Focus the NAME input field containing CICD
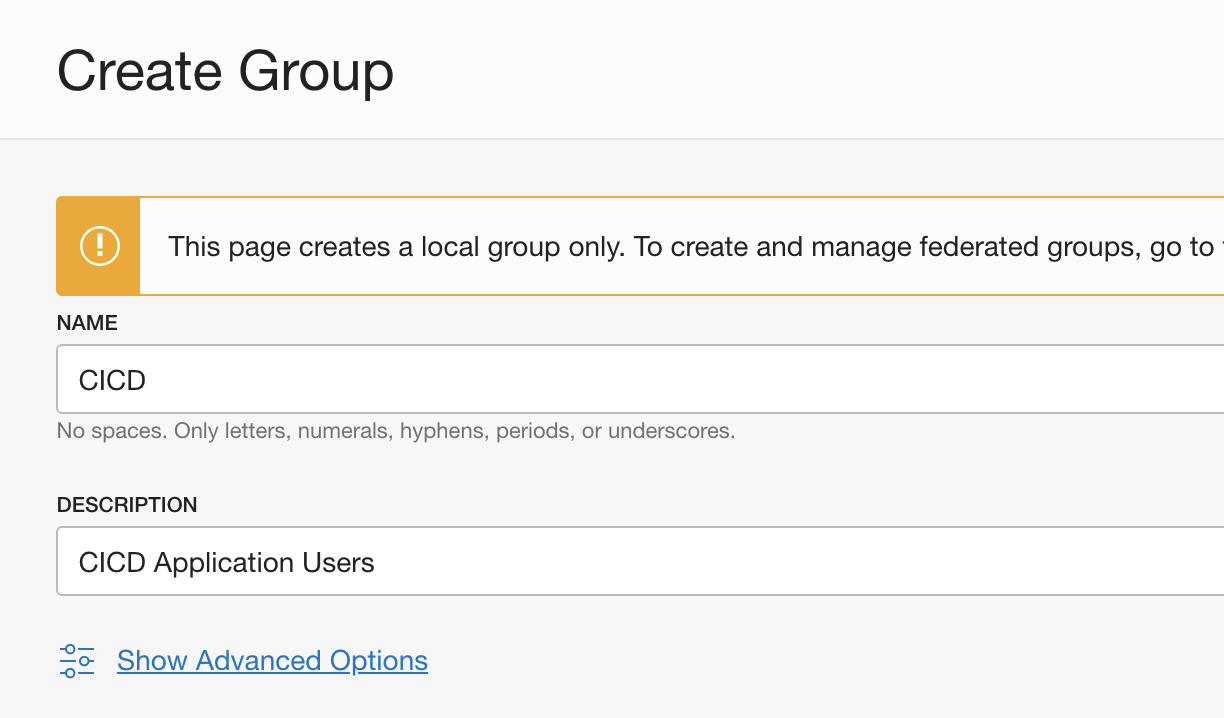The height and width of the screenshot is (718, 1224). 640,379
